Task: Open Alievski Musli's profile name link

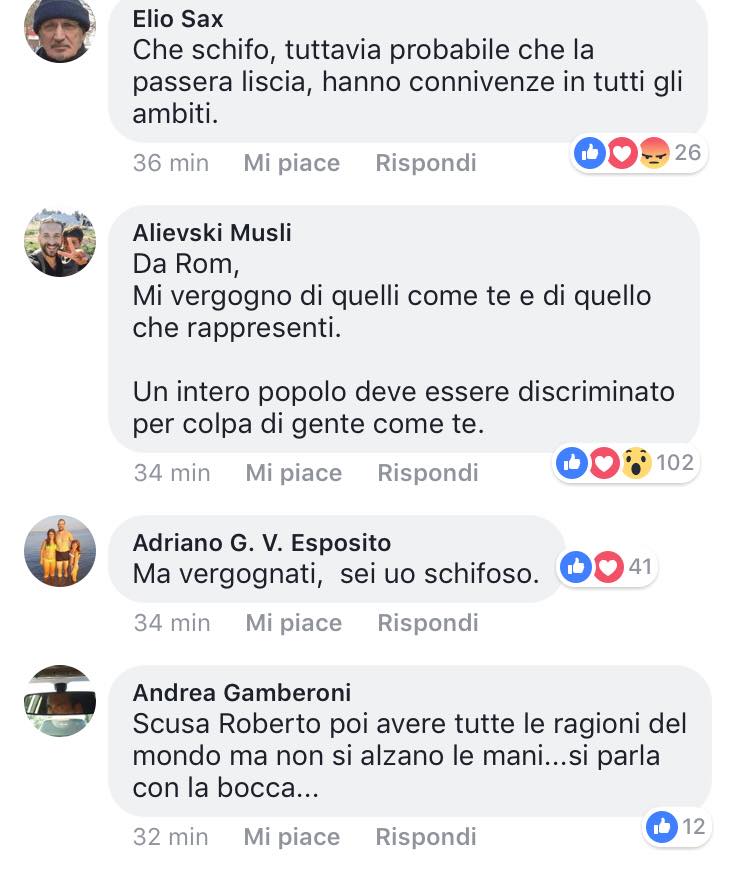Action: pyautogui.click(x=212, y=233)
